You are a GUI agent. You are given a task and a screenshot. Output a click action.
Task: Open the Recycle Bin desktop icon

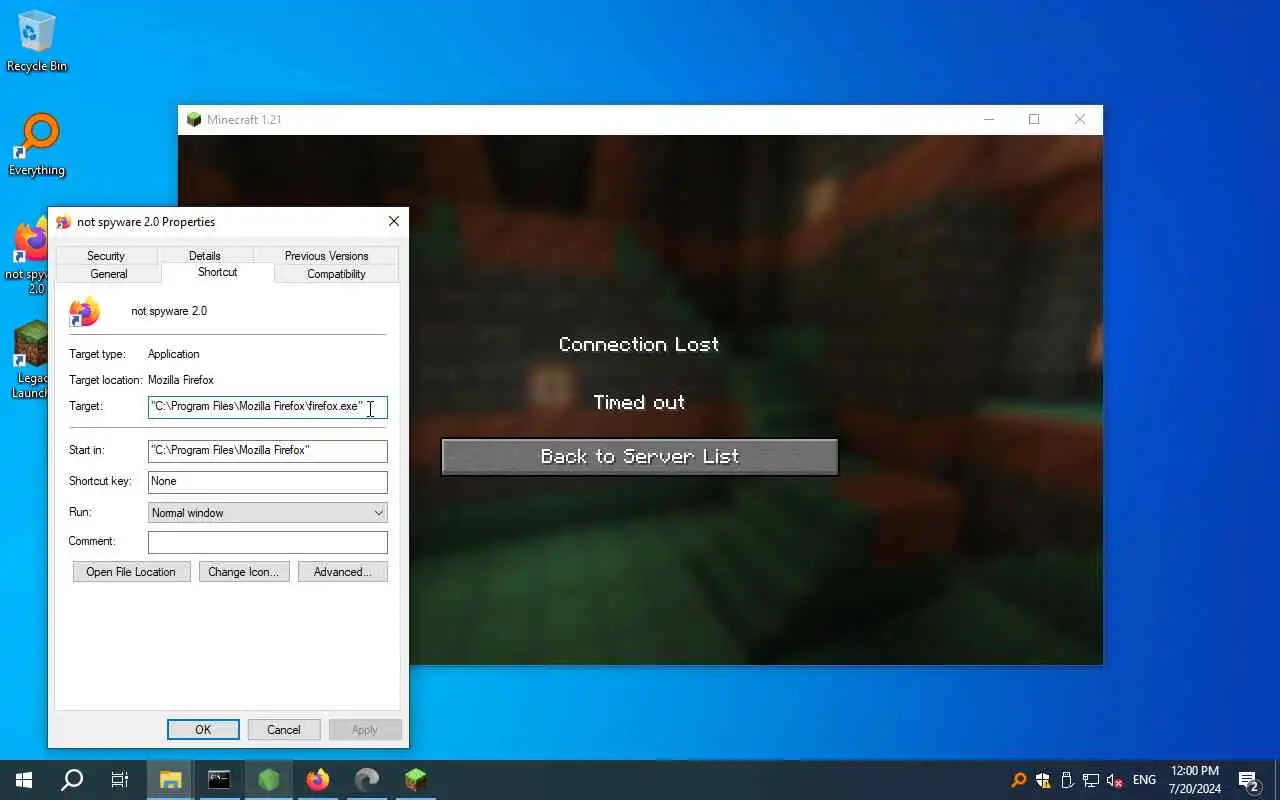coord(37,40)
